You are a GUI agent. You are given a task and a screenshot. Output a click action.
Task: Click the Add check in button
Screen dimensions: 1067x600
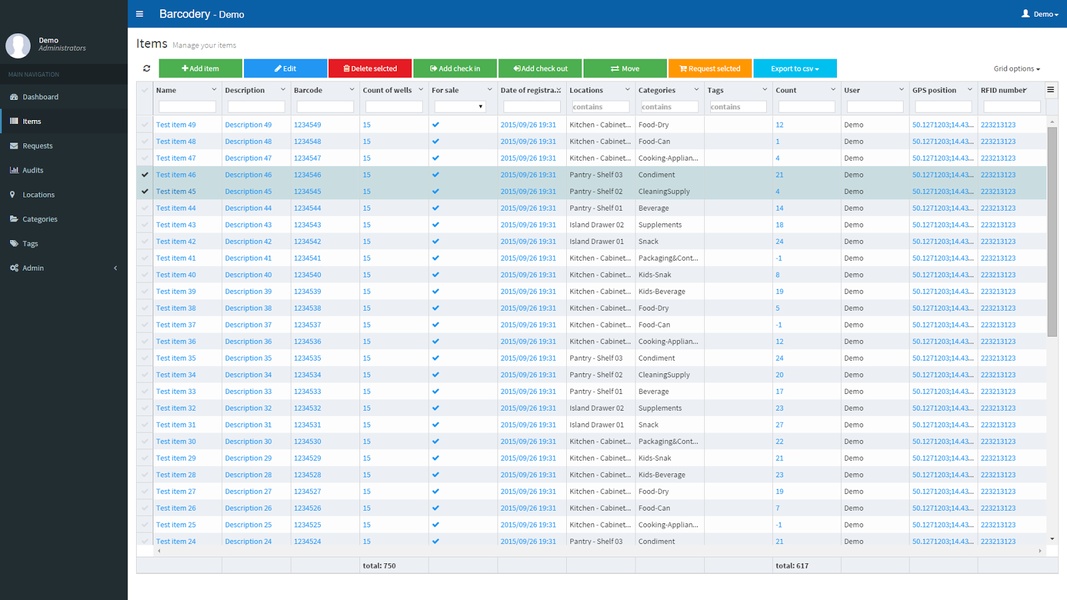pyautogui.click(x=455, y=68)
